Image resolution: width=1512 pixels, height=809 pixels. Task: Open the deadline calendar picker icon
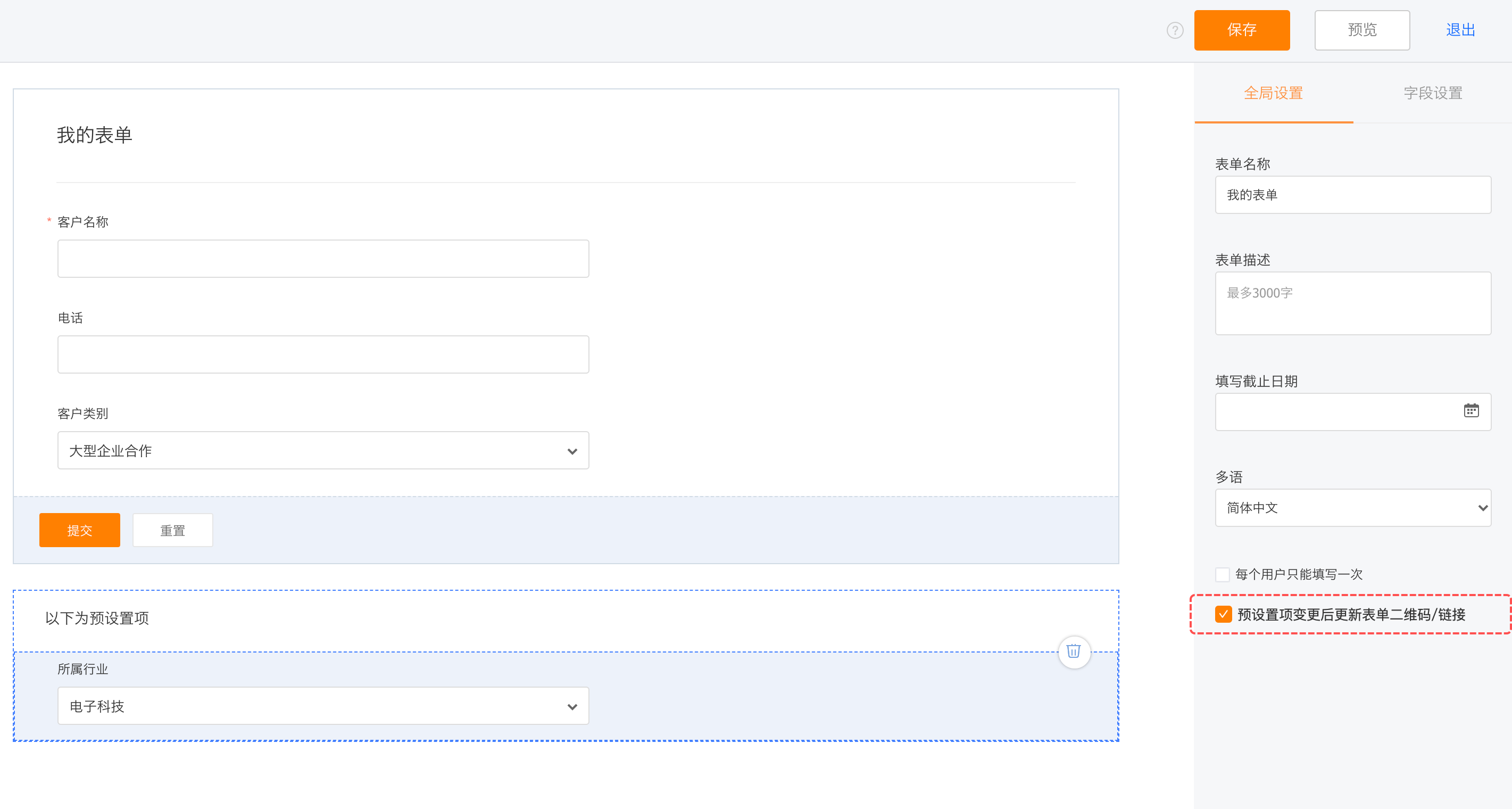coord(1471,410)
